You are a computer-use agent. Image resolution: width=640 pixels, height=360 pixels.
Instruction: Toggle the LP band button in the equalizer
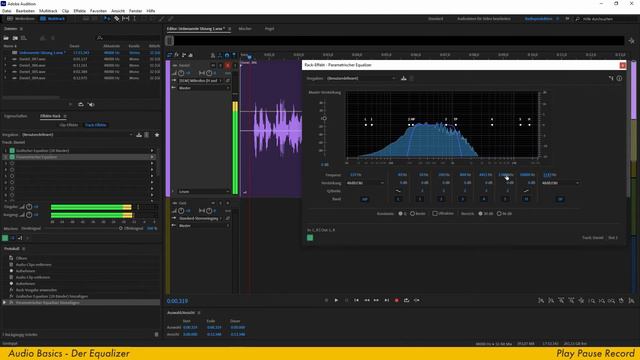560,199
